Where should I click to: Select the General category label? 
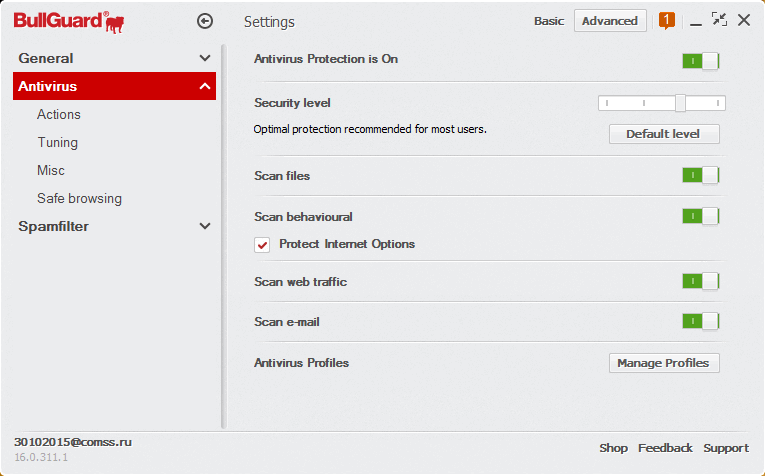tap(46, 59)
